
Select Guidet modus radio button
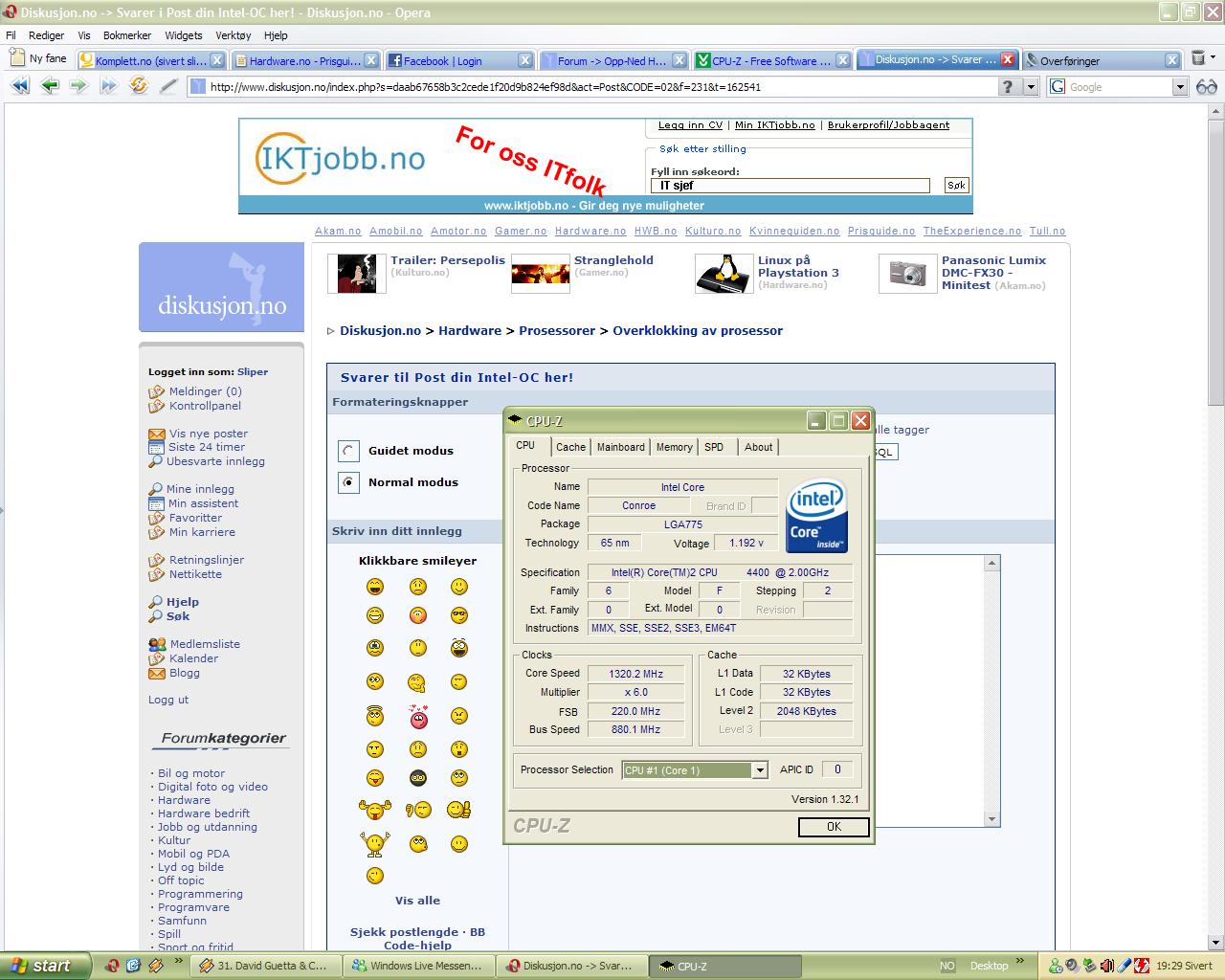[x=348, y=451]
